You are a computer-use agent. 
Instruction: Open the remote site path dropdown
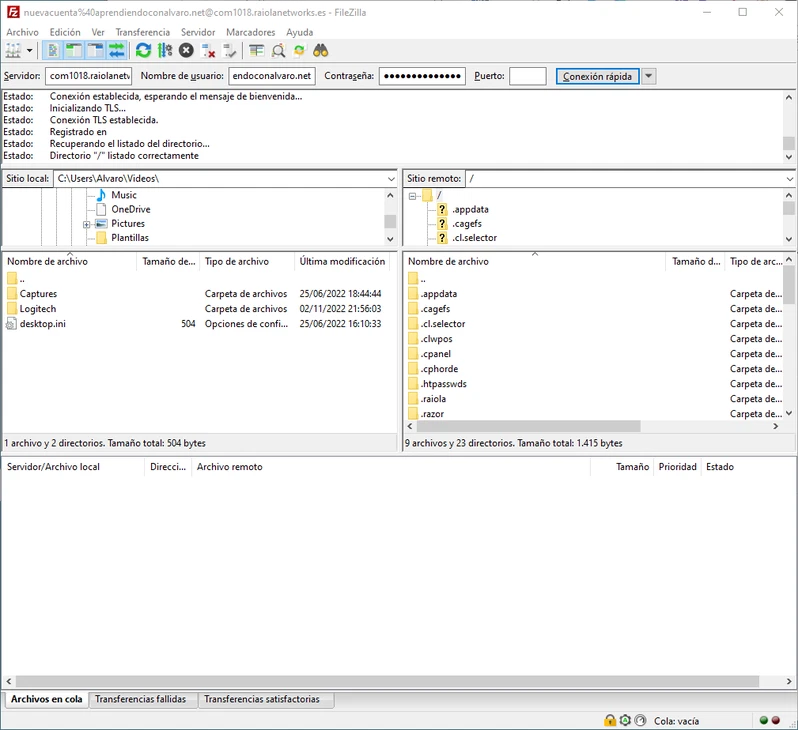789,179
